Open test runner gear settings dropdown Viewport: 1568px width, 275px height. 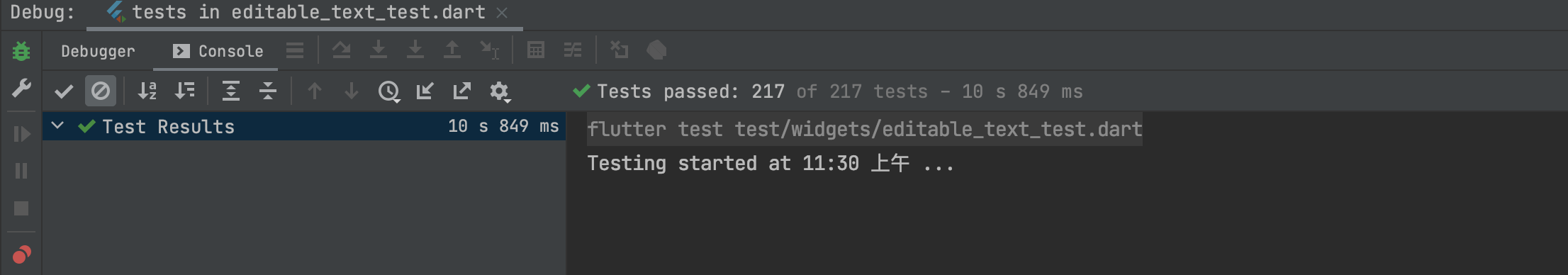pyautogui.click(x=500, y=91)
